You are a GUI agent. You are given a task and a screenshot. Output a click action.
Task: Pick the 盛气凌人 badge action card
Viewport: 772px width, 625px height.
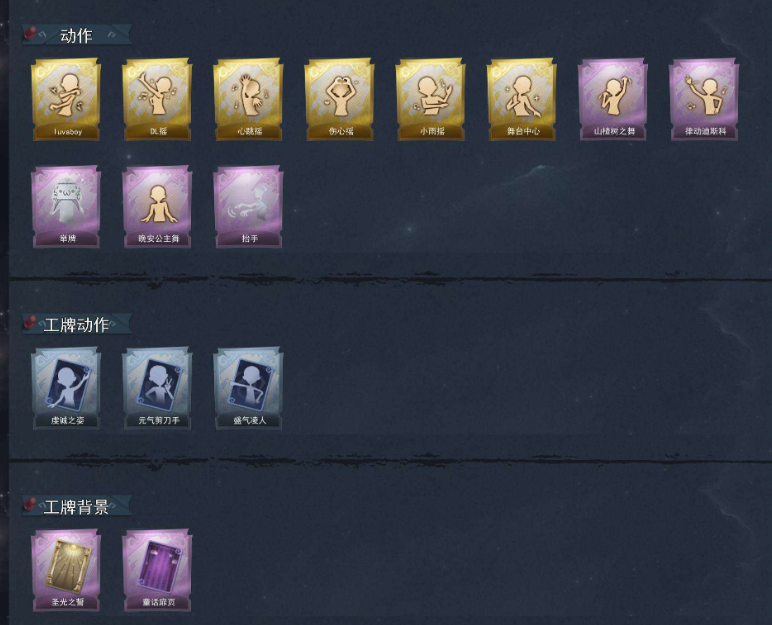click(x=248, y=389)
